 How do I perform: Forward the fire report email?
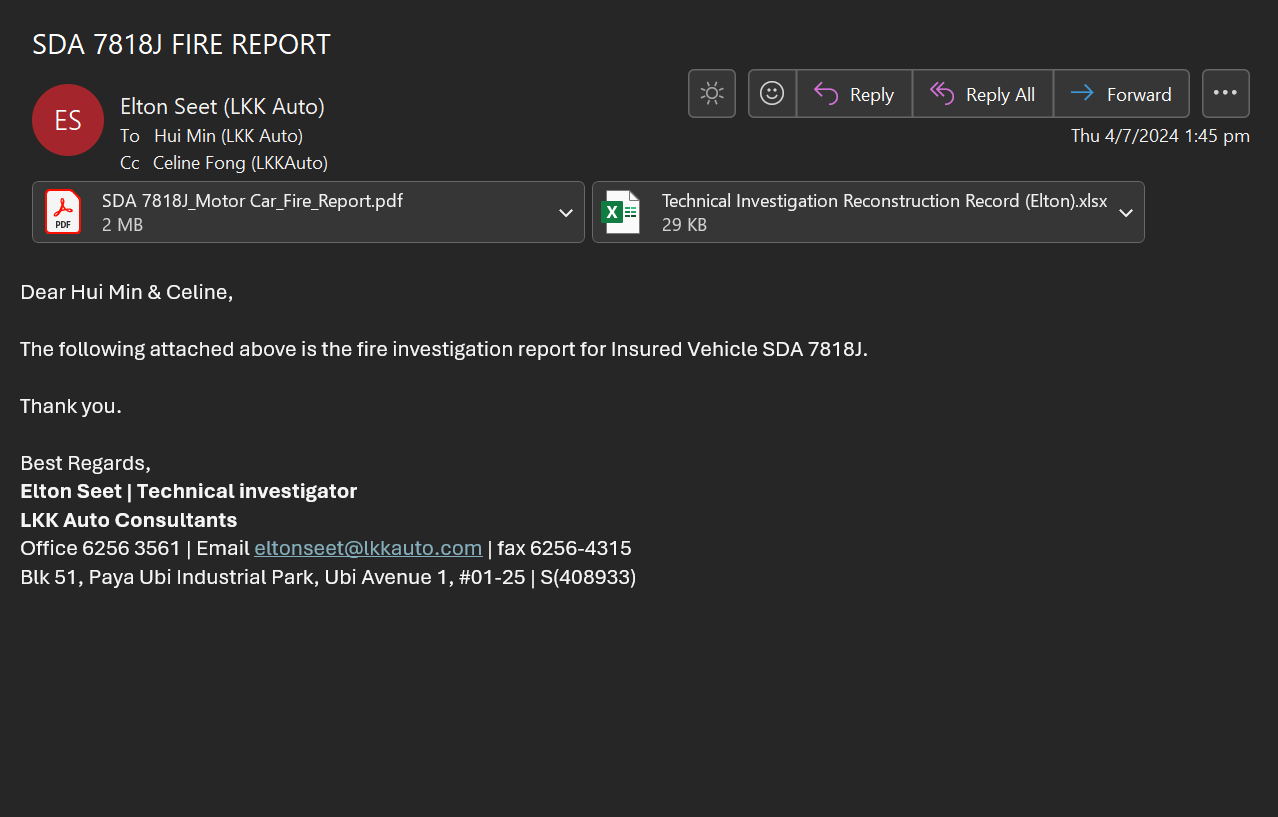(x=1121, y=94)
